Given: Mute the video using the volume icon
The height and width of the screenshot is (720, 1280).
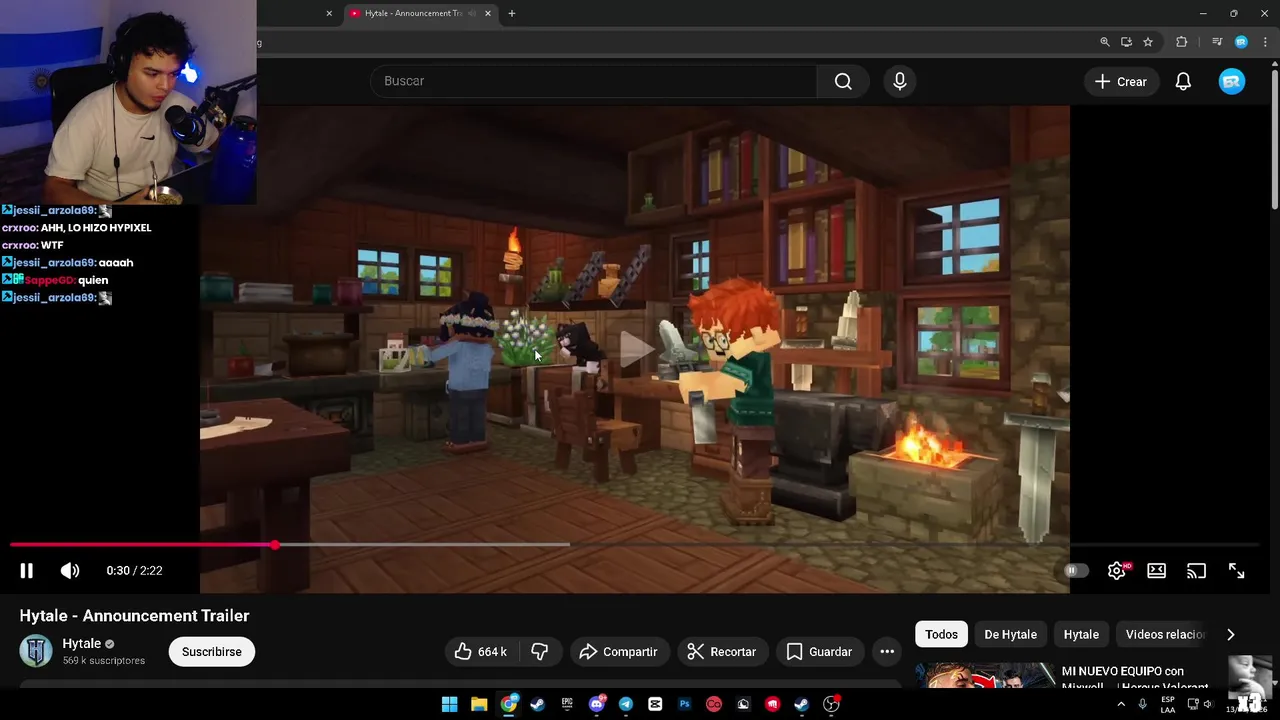Looking at the screenshot, I should 69,570.
